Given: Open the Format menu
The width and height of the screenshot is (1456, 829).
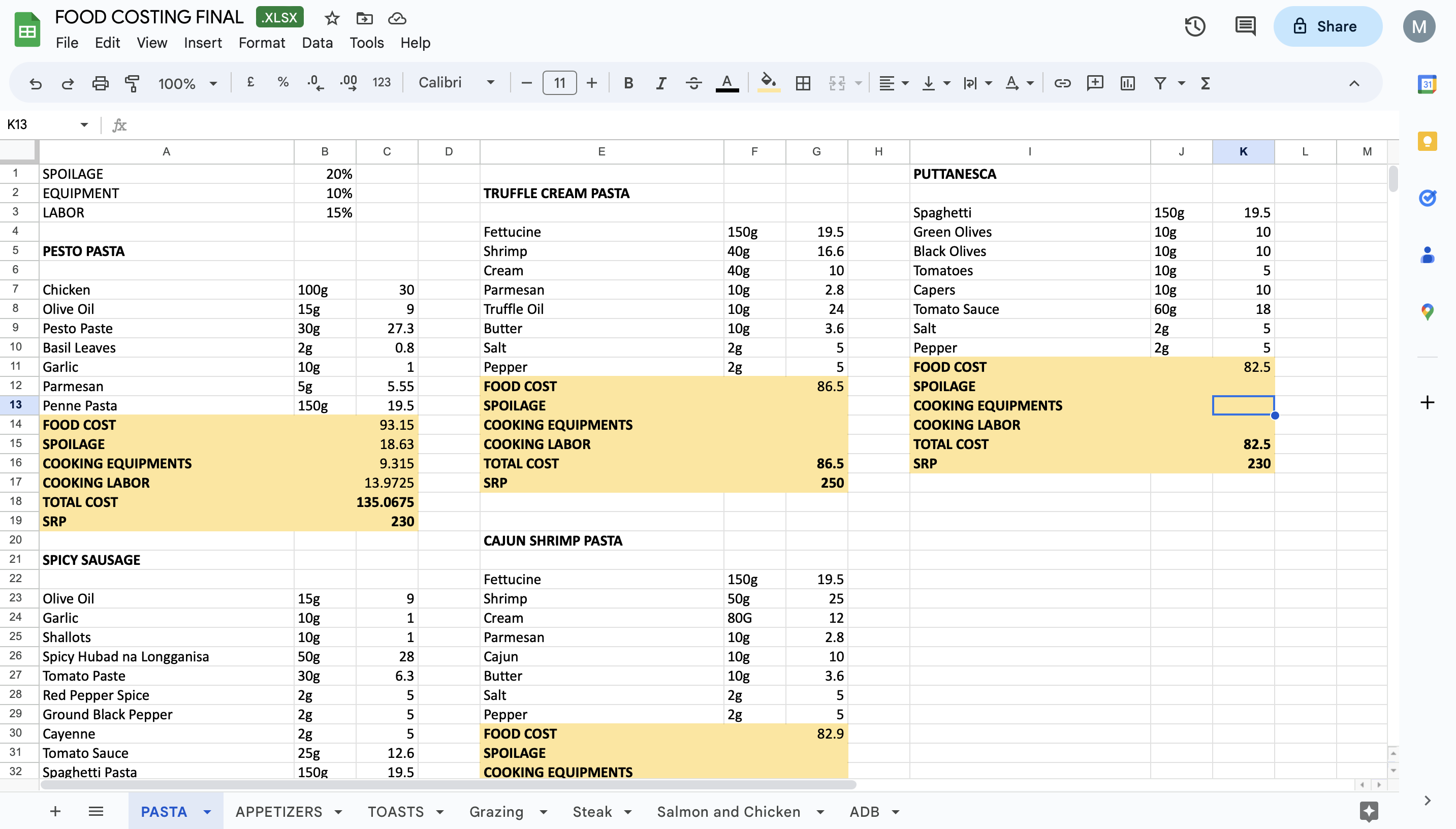Looking at the screenshot, I should point(261,43).
